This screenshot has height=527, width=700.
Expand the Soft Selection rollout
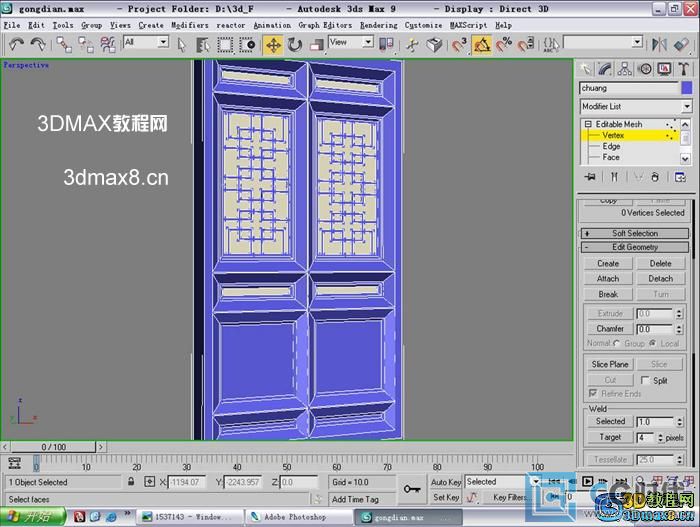pyautogui.click(x=635, y=233)
